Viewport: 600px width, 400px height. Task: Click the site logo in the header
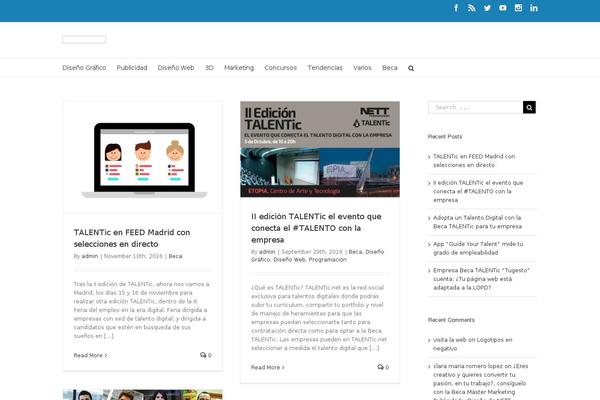84,39
